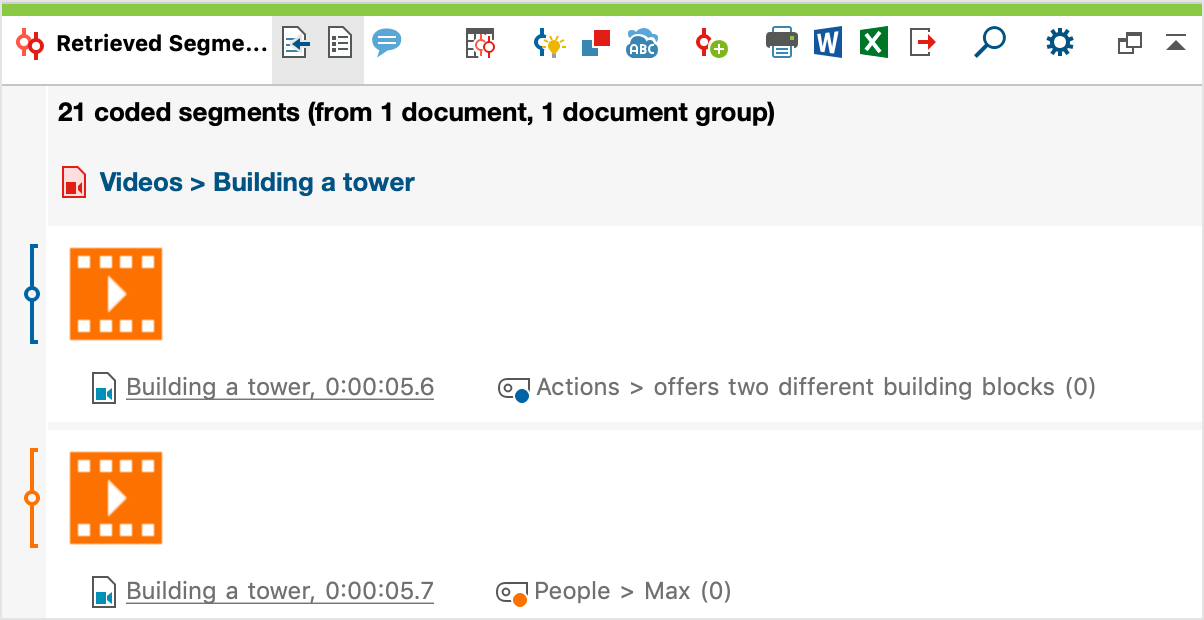Play the second orange video clip thumbnail
This screenshot has width=1204, height=620.
(116, 498)
